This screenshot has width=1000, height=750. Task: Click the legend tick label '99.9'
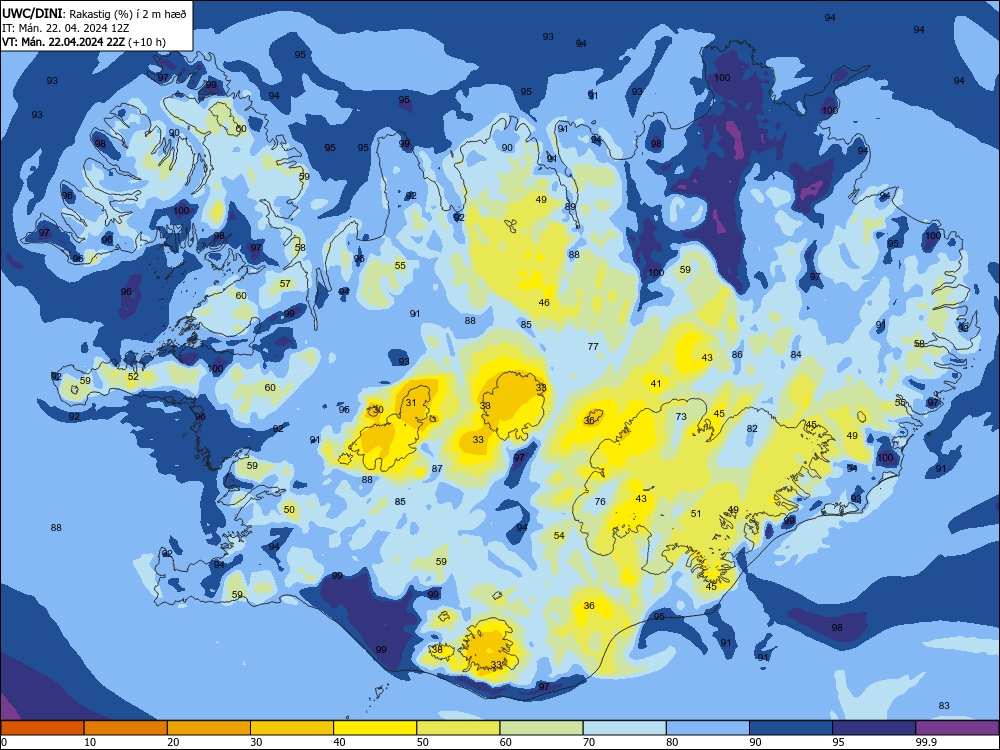(x=926, y=742)
